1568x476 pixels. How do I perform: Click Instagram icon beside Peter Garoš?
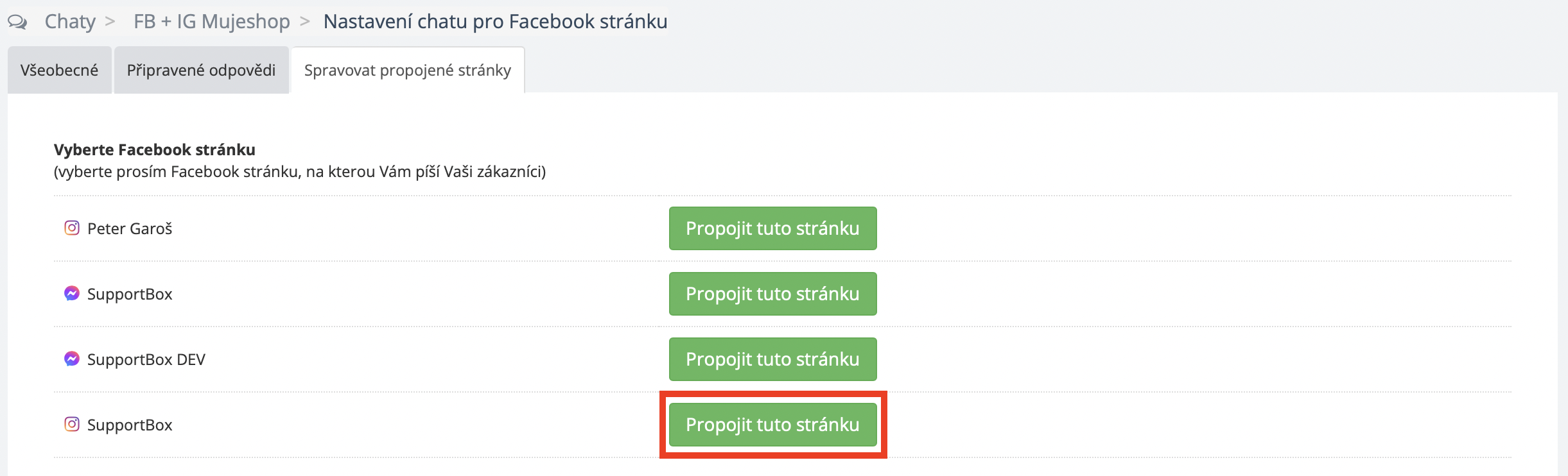click(72, 228)
